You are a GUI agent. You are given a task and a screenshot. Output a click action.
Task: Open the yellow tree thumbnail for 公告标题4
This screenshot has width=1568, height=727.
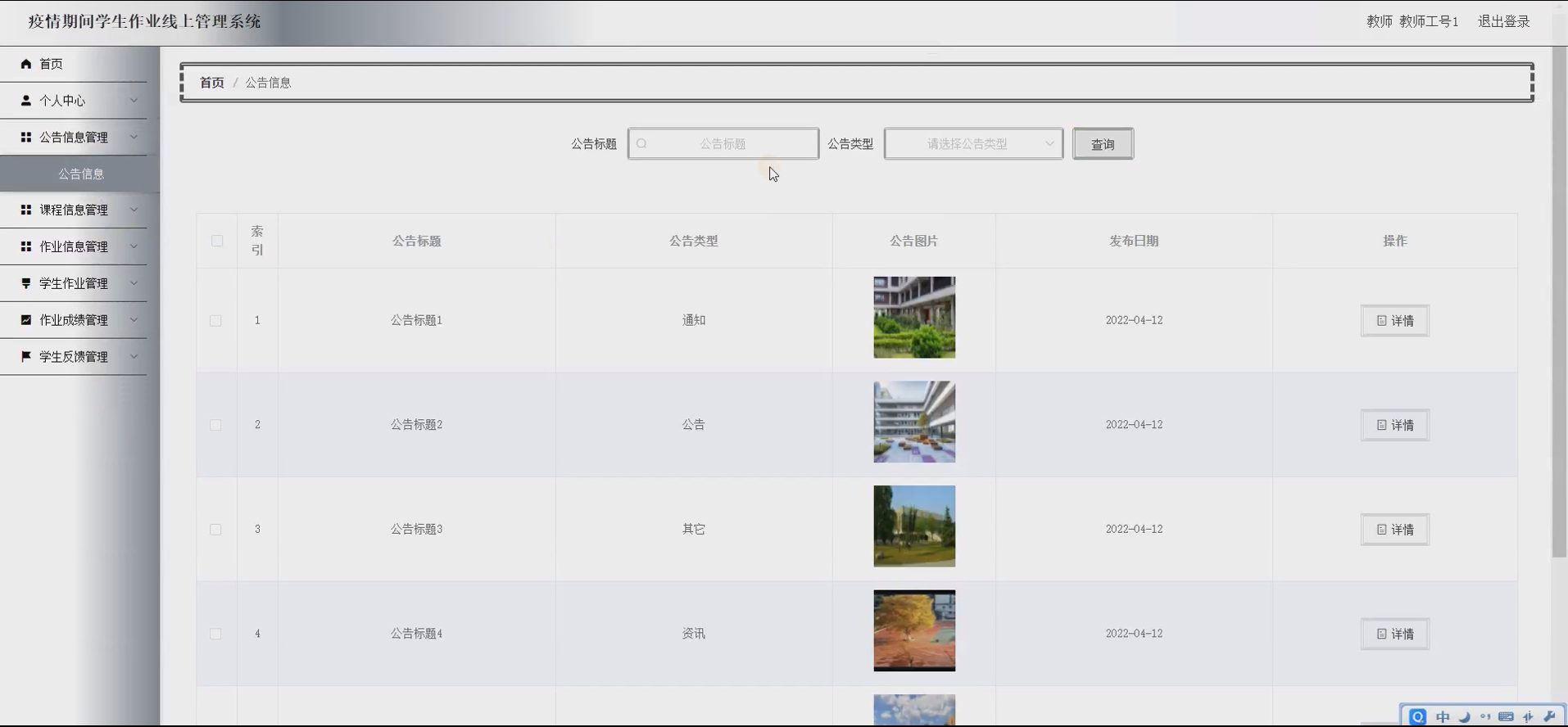pyautogui.click(x=914, y=631)
